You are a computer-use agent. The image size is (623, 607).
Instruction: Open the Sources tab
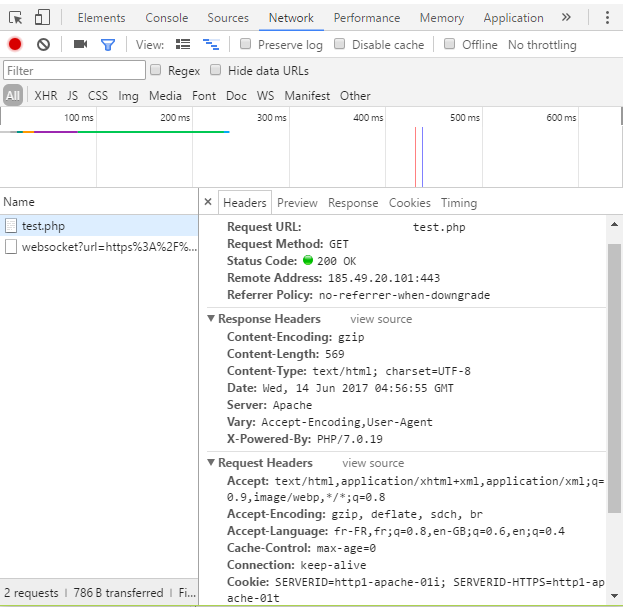228,18
